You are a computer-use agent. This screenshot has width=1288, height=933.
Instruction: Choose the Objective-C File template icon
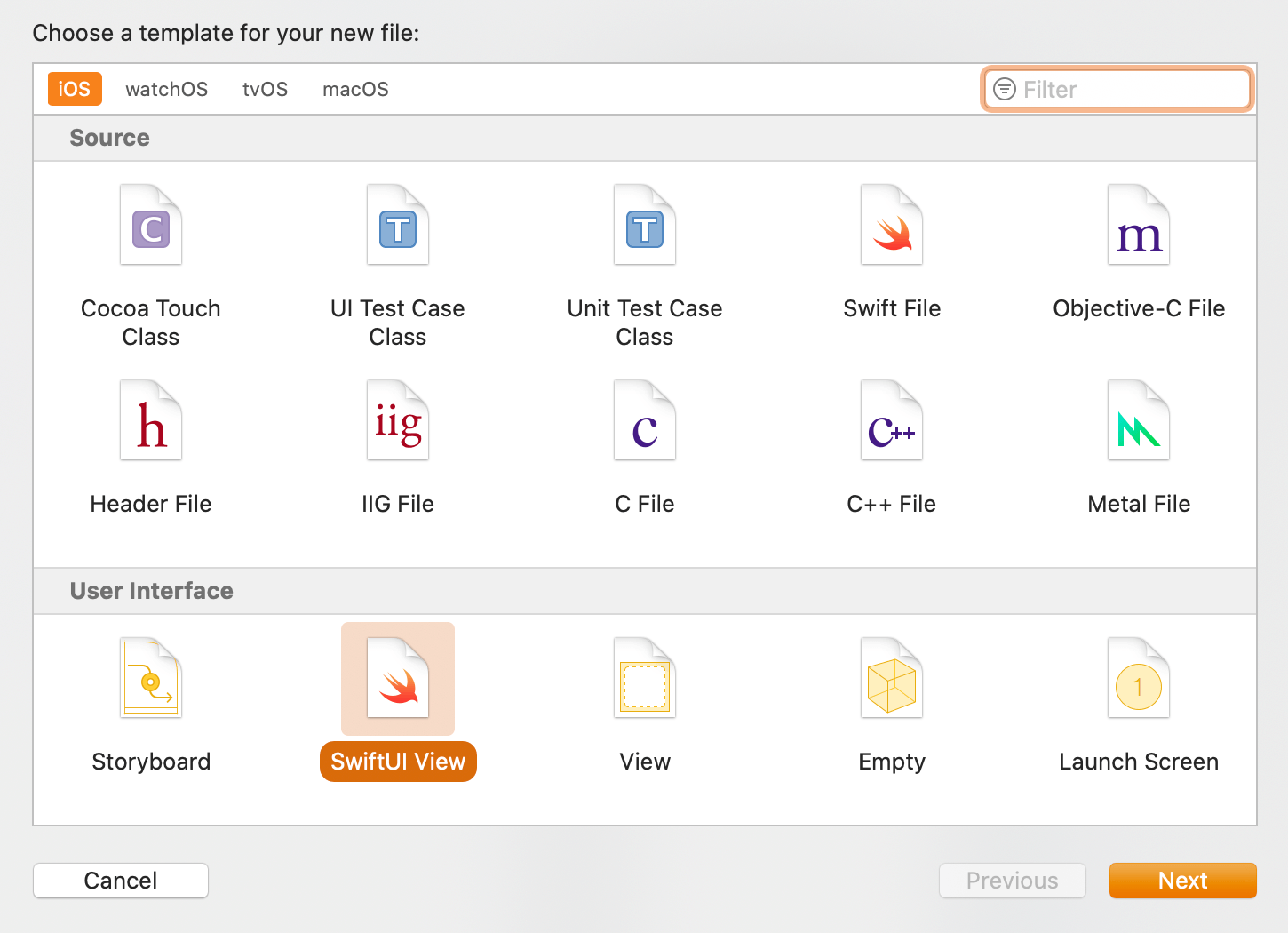1139,226
